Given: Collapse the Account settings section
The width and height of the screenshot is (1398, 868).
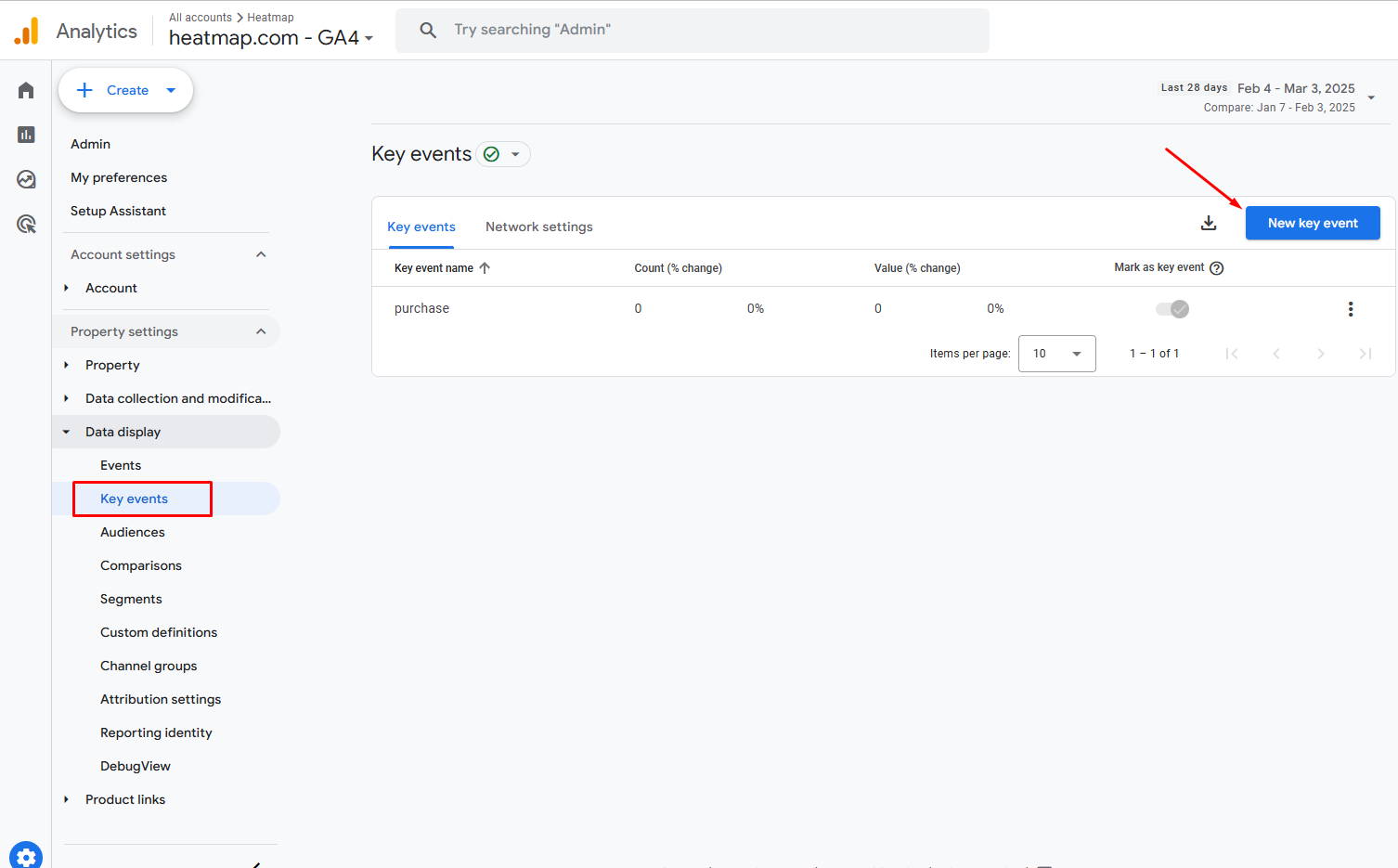Looking at the screenshot, I should pos(261,254).
